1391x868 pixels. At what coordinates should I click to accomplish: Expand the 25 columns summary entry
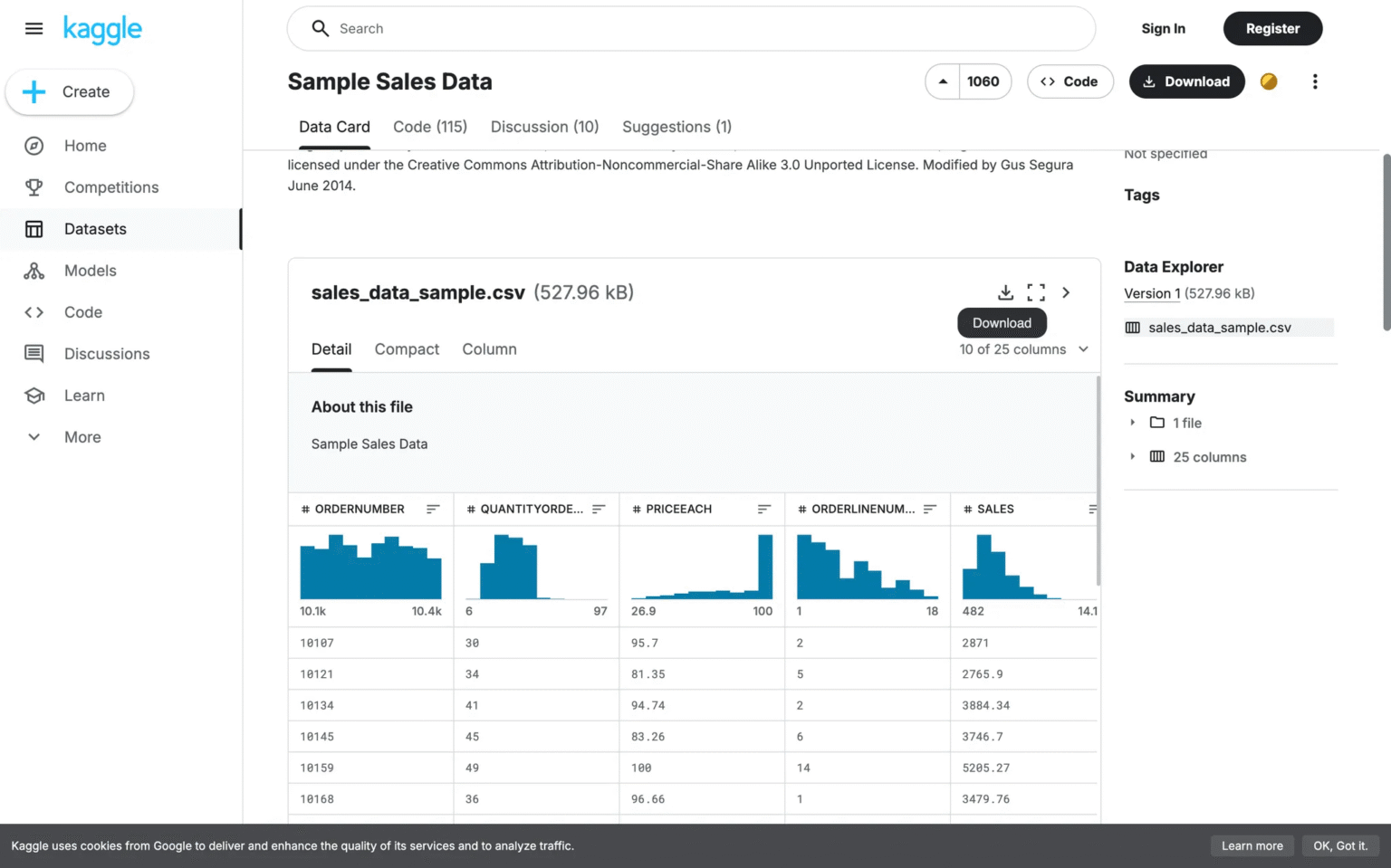[x=1133, y=457]
